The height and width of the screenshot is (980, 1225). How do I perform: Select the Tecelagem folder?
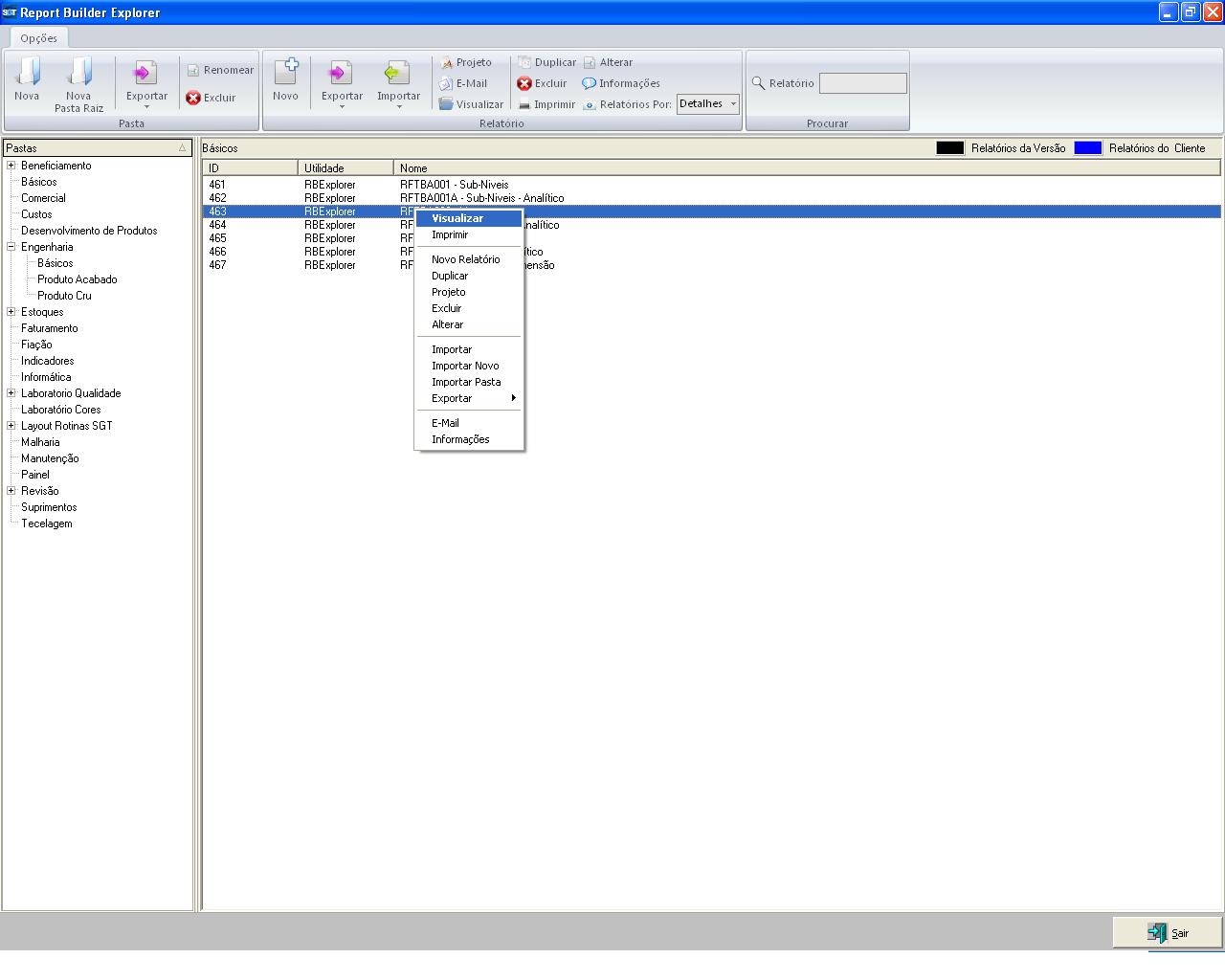47,523
